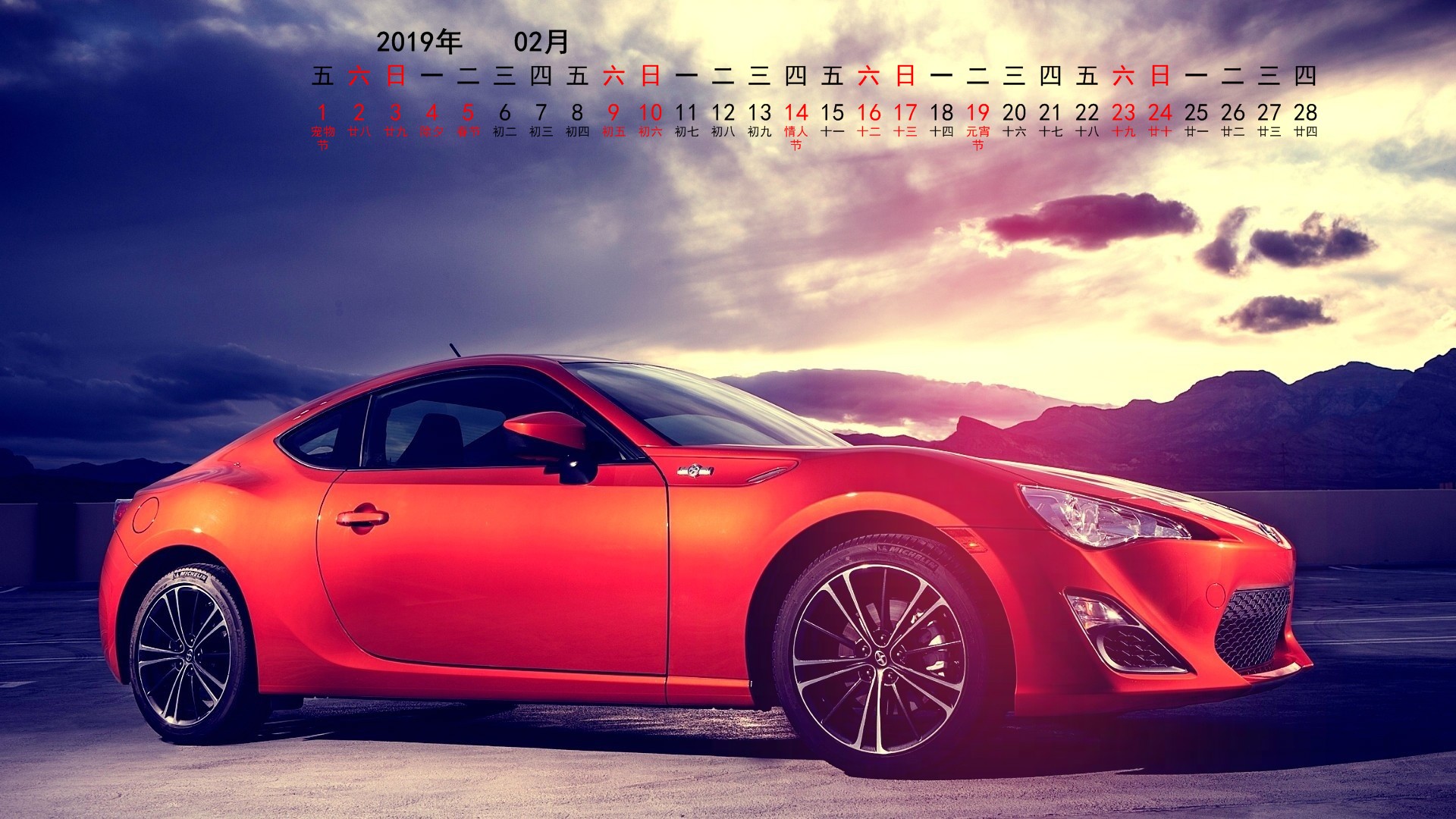Click the 2019年 year label
Image resolution: width=1456 pixels, height=819 pixels.
[419, 42]
